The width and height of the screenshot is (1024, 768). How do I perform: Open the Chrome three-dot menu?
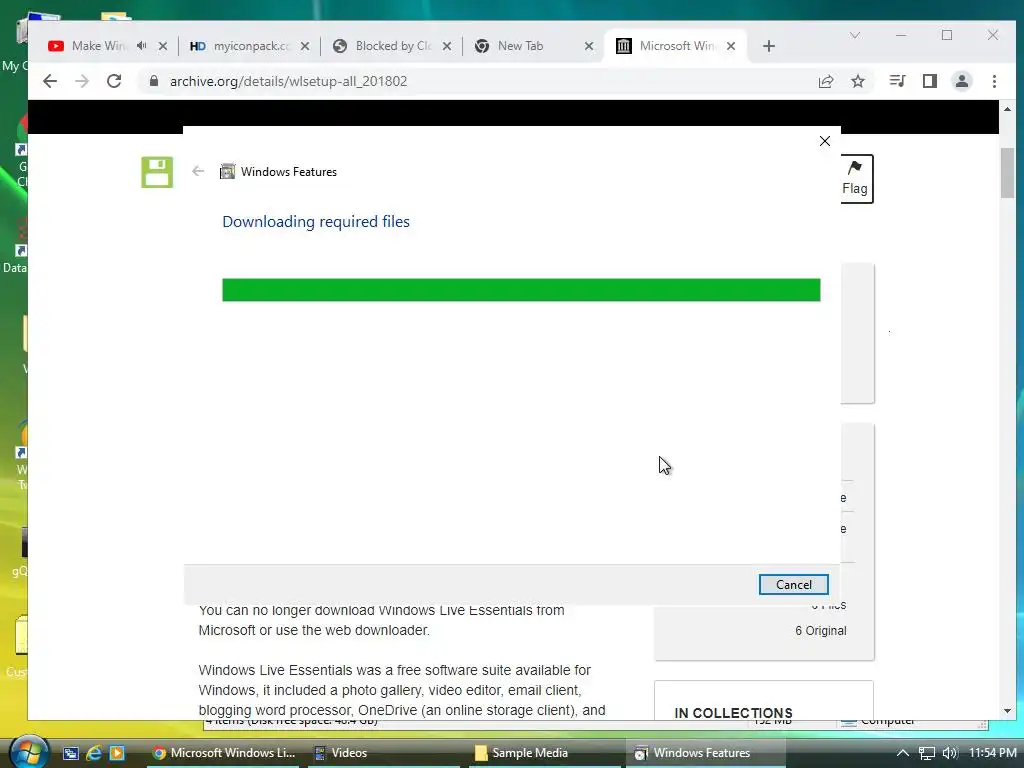(994, 81)
